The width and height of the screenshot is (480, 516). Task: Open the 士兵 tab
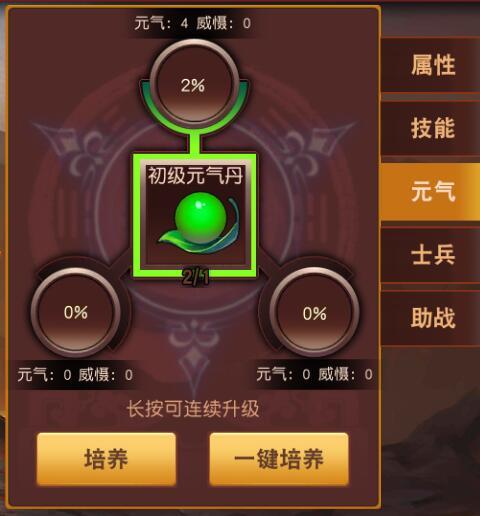tap(431, 255)
